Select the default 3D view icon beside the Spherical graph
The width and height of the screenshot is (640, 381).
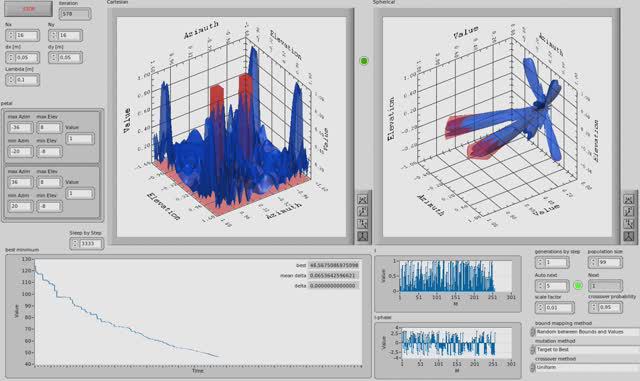(x=629, y=236)
